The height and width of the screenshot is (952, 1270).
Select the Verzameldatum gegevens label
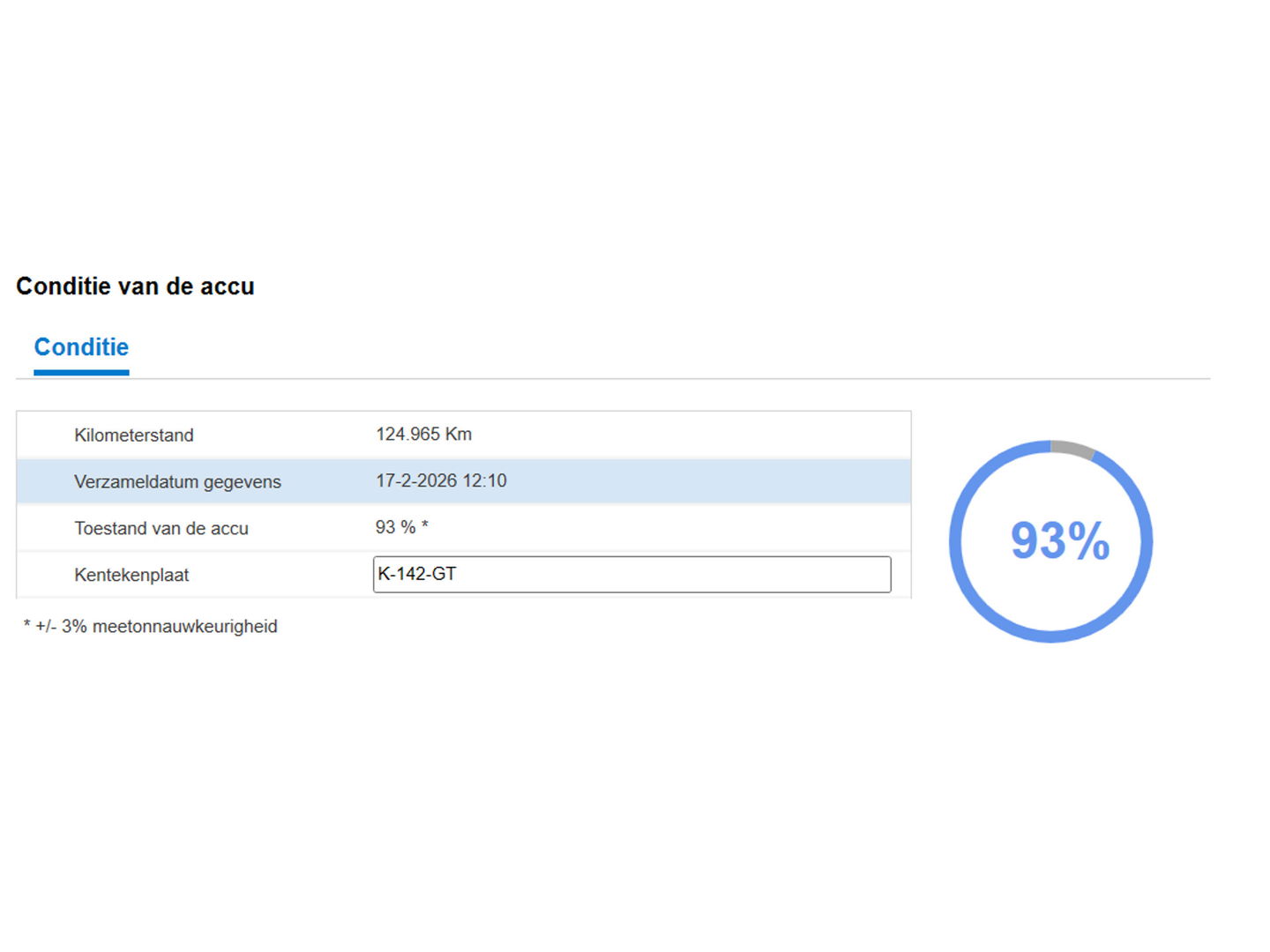click(x=177, y=482)
